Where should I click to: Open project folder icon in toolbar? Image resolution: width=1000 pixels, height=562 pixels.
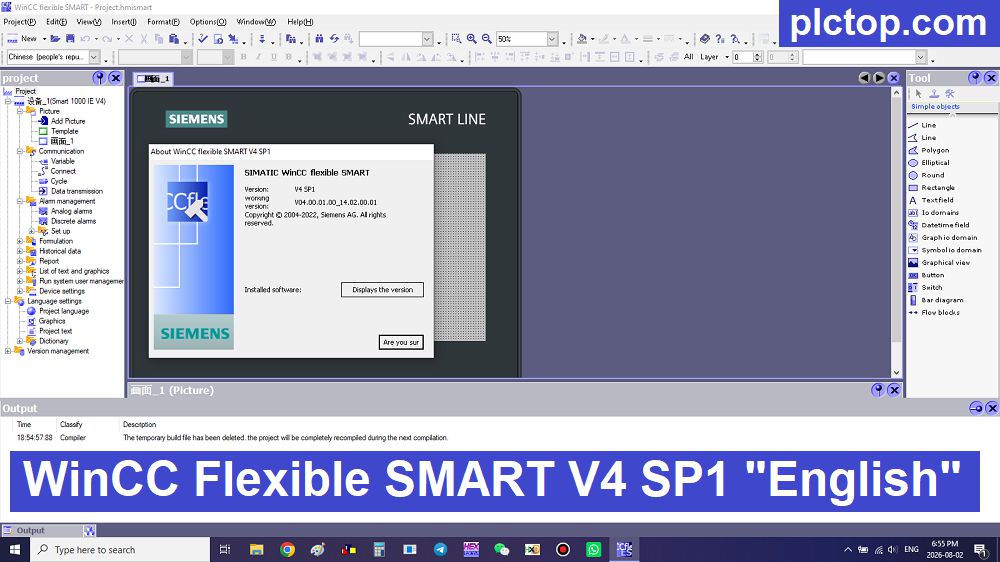click(55, 39)
